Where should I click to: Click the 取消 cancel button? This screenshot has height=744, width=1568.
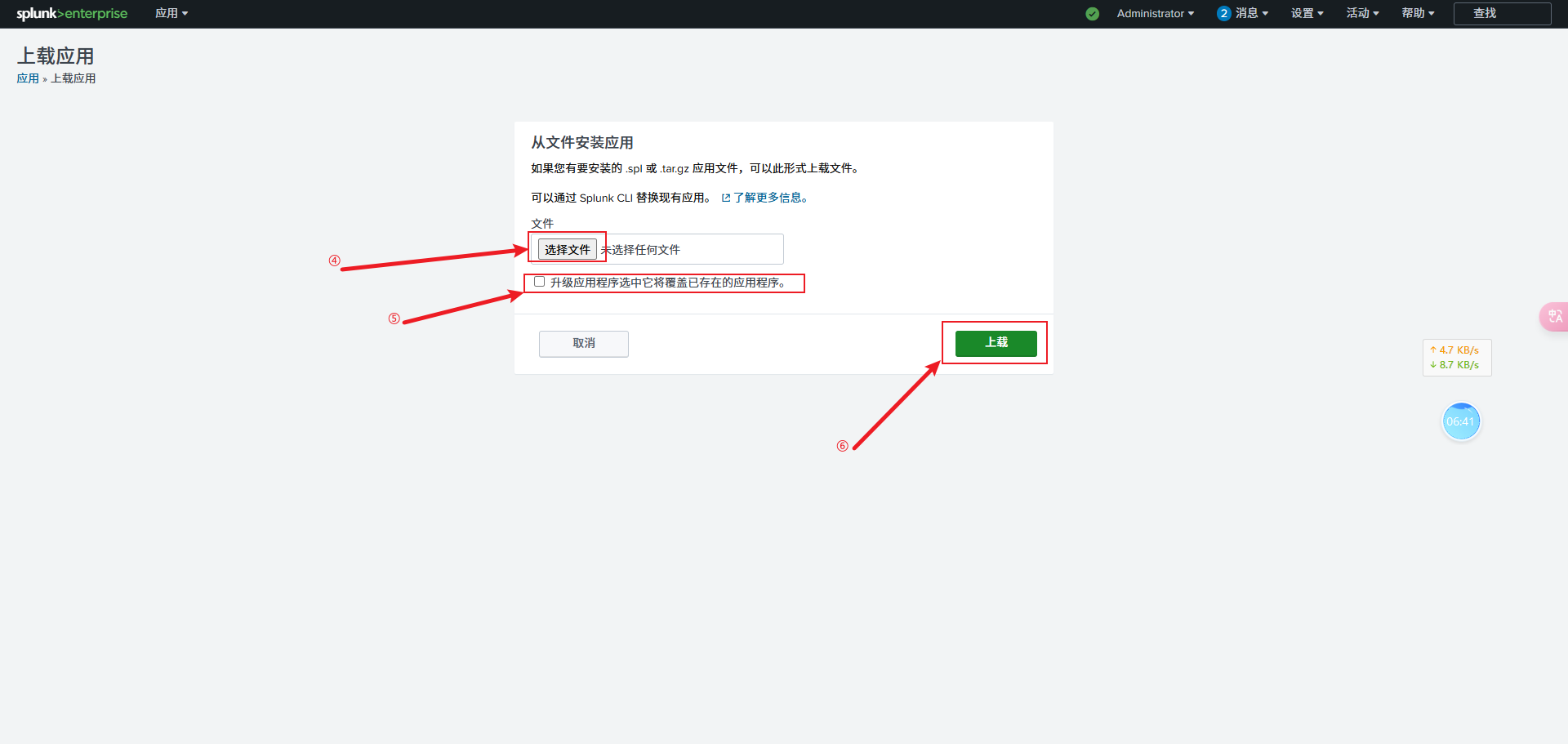[x=584, y=343]
